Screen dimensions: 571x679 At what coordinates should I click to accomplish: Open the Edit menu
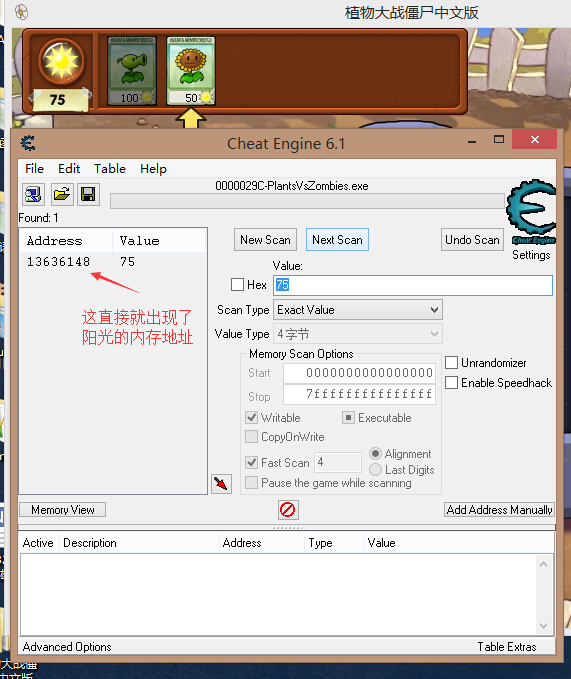pos(69,168)
